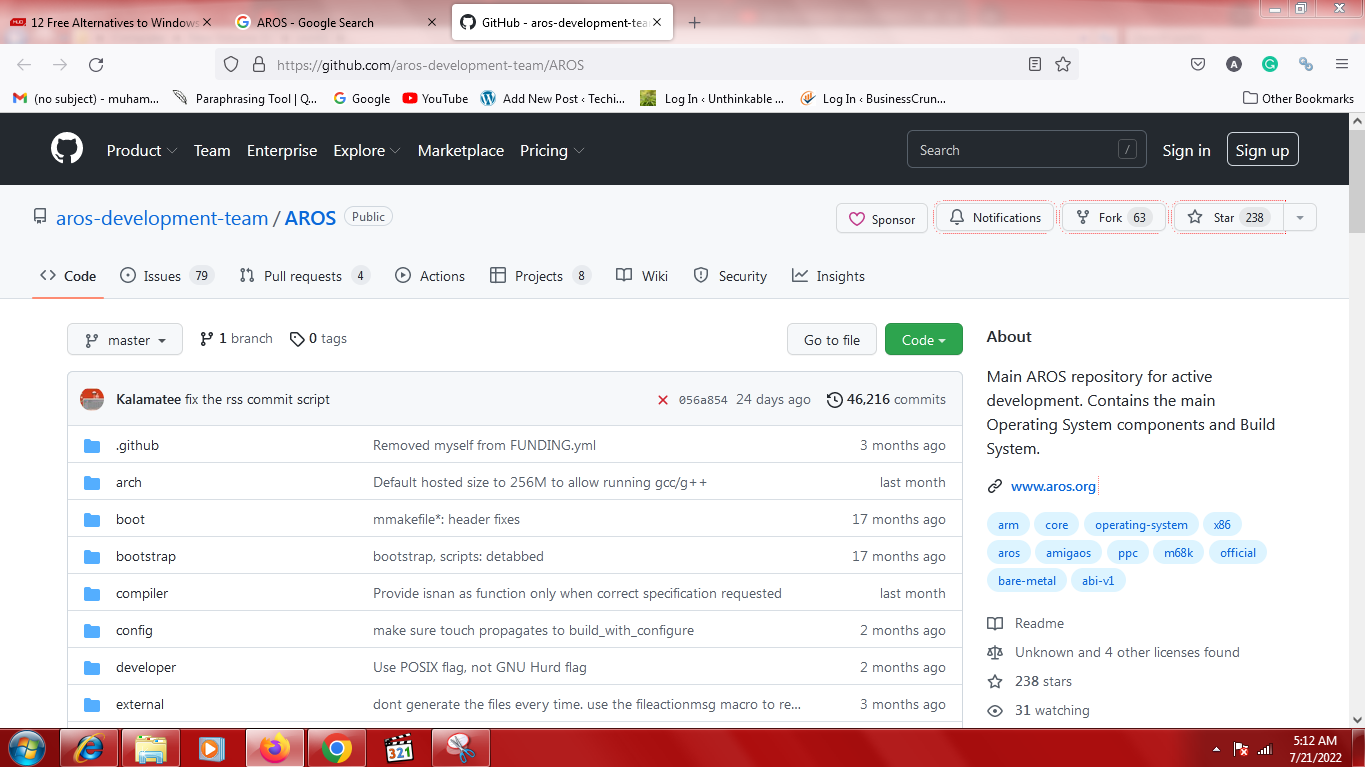Open Media Player Classic 321 taskbar icon
Screen dimensions: 1365x767
click(x=399, y=748)
